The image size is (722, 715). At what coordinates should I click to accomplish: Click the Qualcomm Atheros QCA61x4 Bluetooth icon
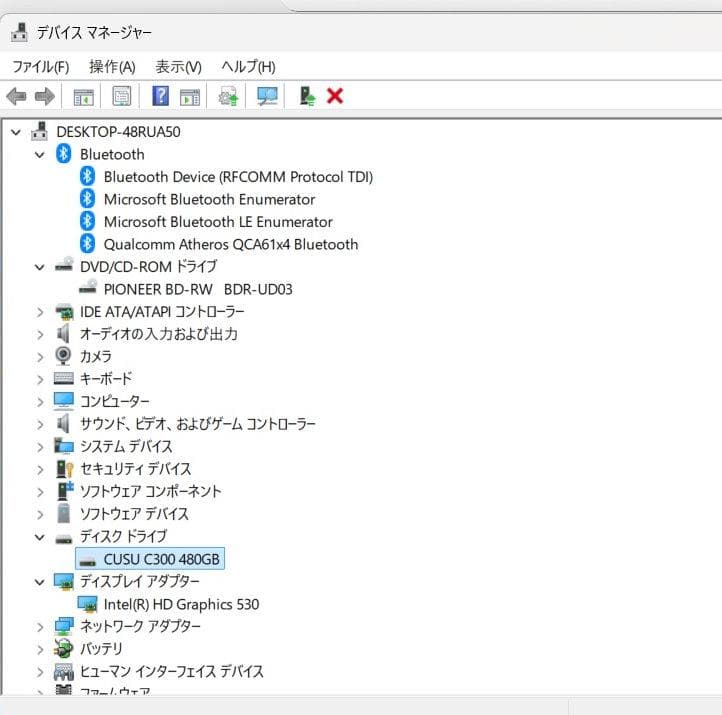click(x=87, y=244)
